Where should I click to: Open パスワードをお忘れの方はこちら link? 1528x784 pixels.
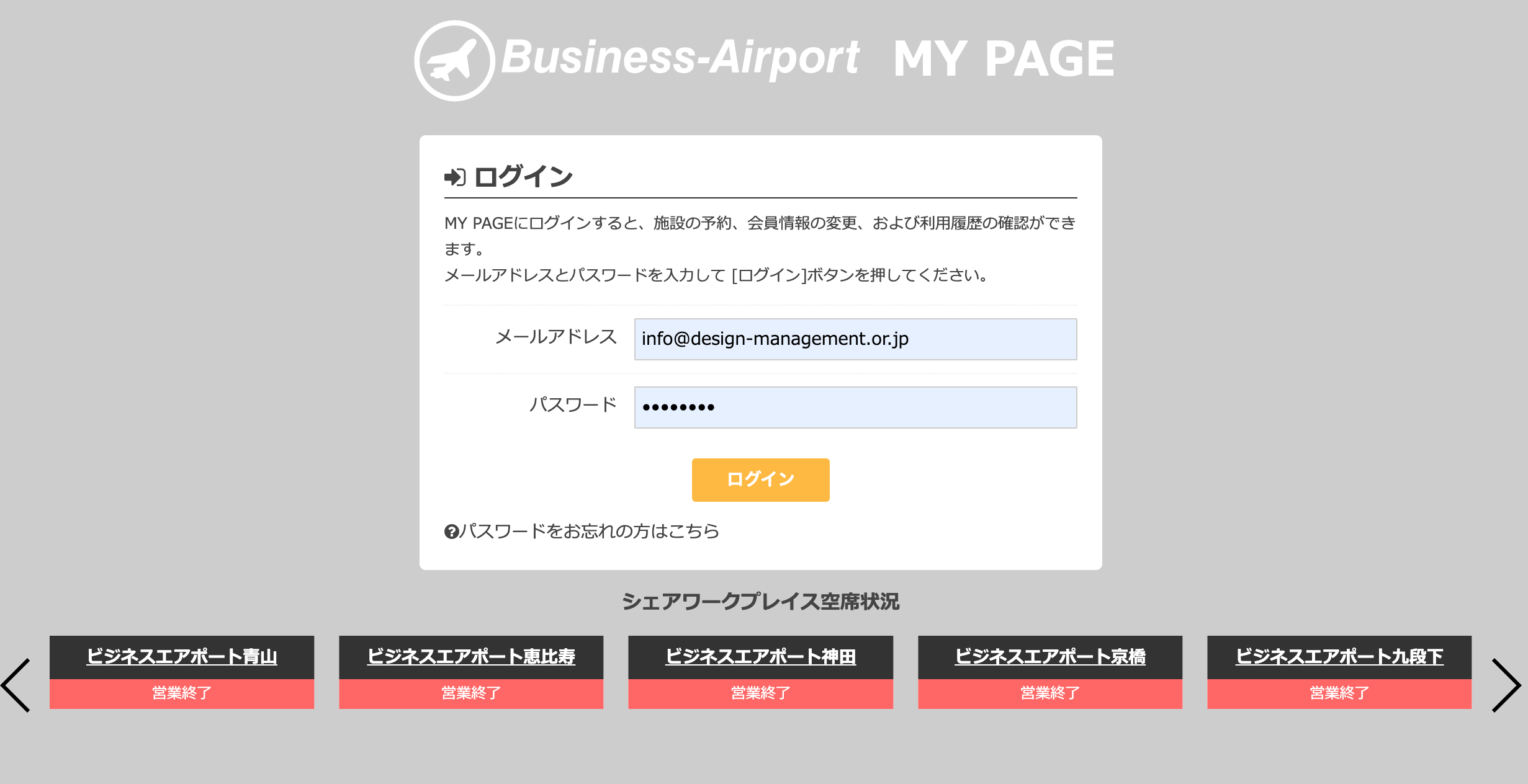coord(589,532)
